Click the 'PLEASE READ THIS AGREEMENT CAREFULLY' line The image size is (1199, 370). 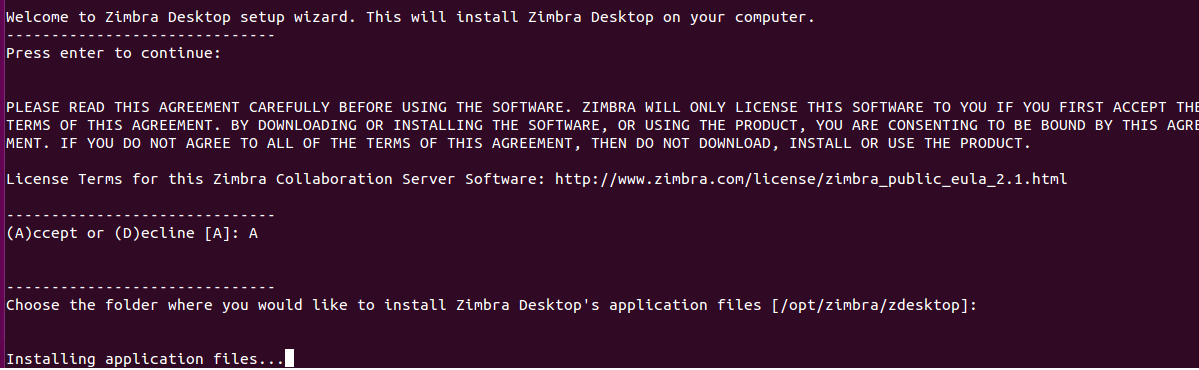click(603, 107)
